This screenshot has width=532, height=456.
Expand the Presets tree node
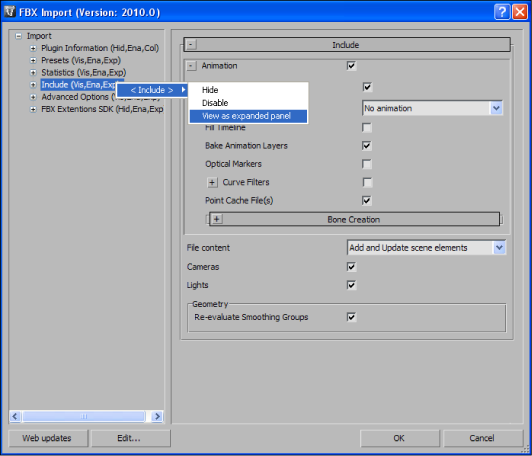(x=33, y=60)
